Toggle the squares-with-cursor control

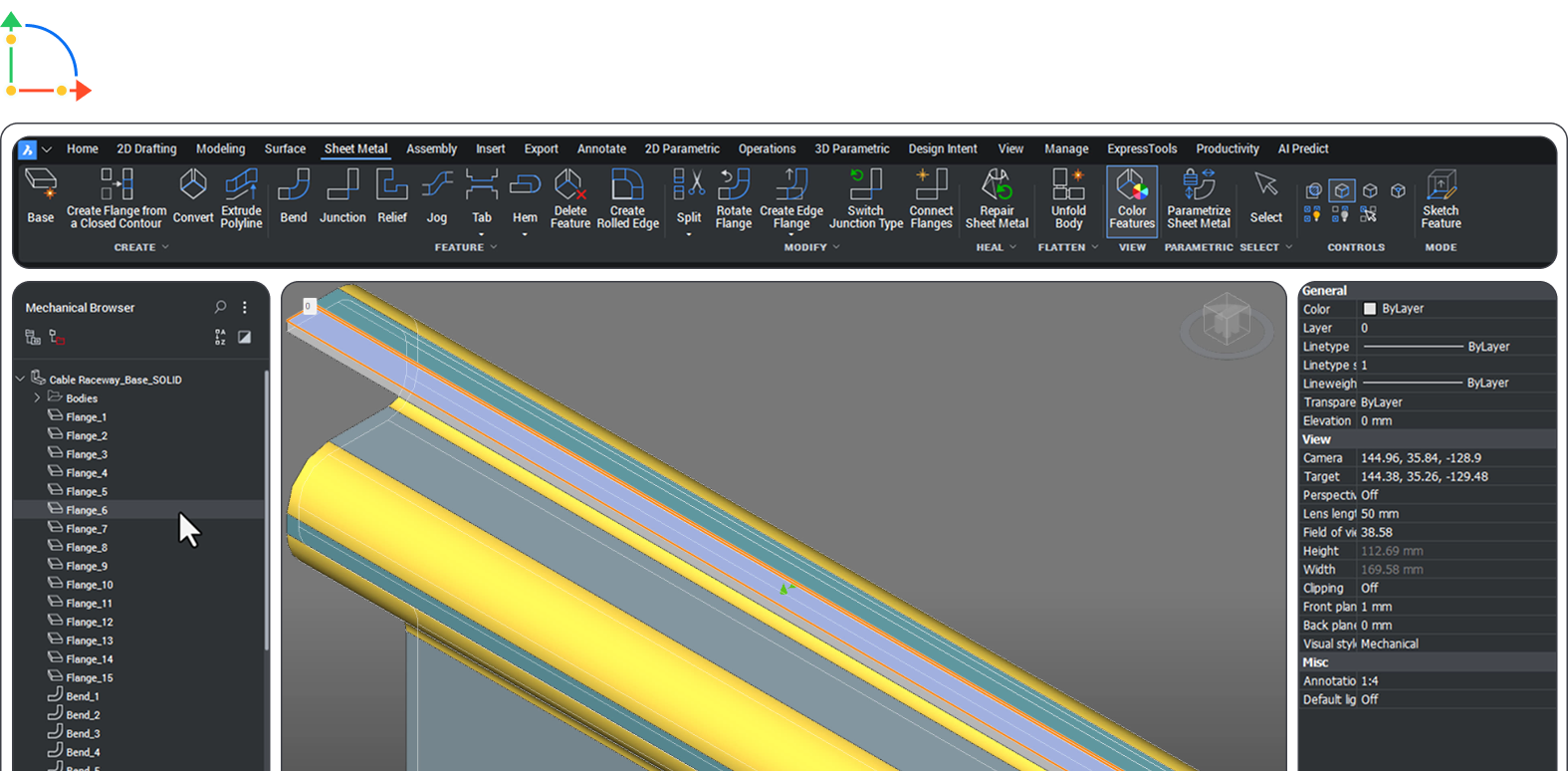click(x=1369, y=214)
